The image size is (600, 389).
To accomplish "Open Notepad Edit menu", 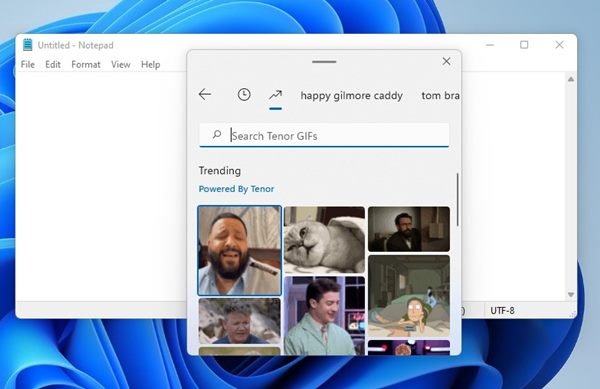I will [x=53, y=65].
